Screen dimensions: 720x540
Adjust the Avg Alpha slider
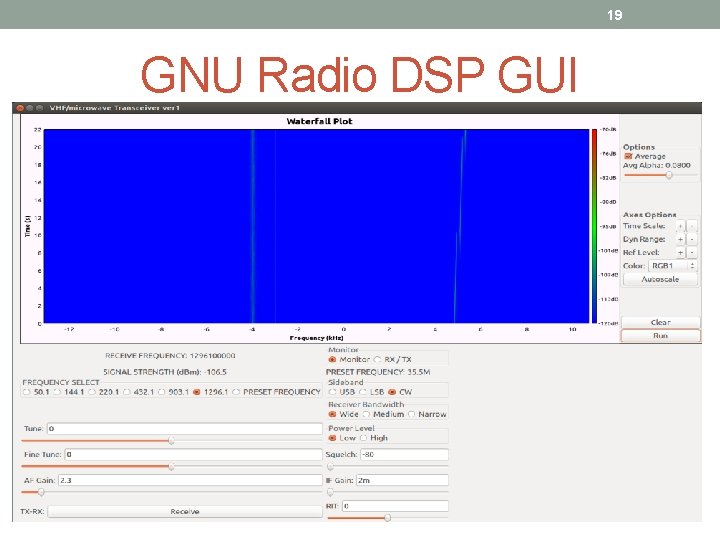click(669, 175)
